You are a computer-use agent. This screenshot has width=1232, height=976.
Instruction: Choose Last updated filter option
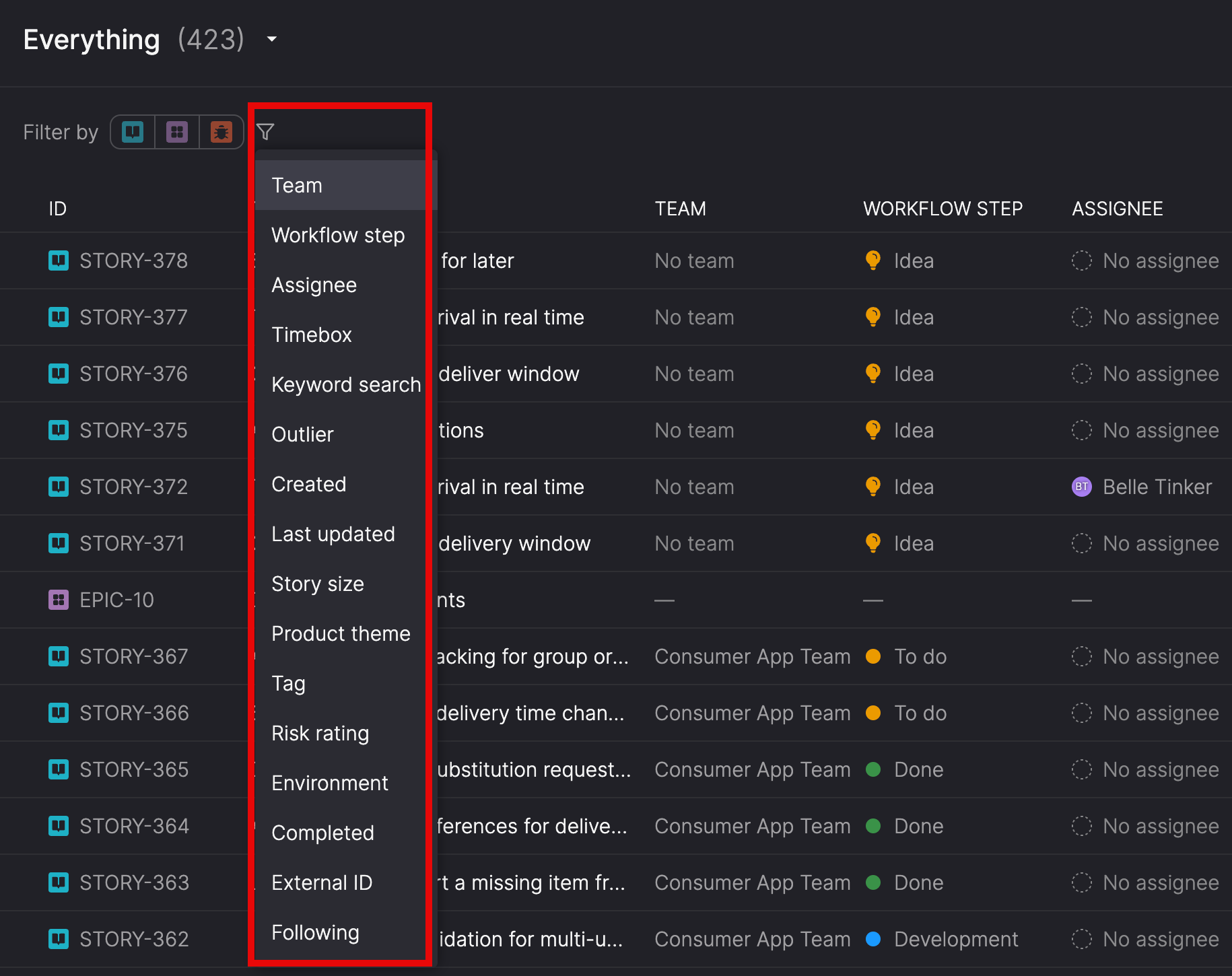[346, 534]
